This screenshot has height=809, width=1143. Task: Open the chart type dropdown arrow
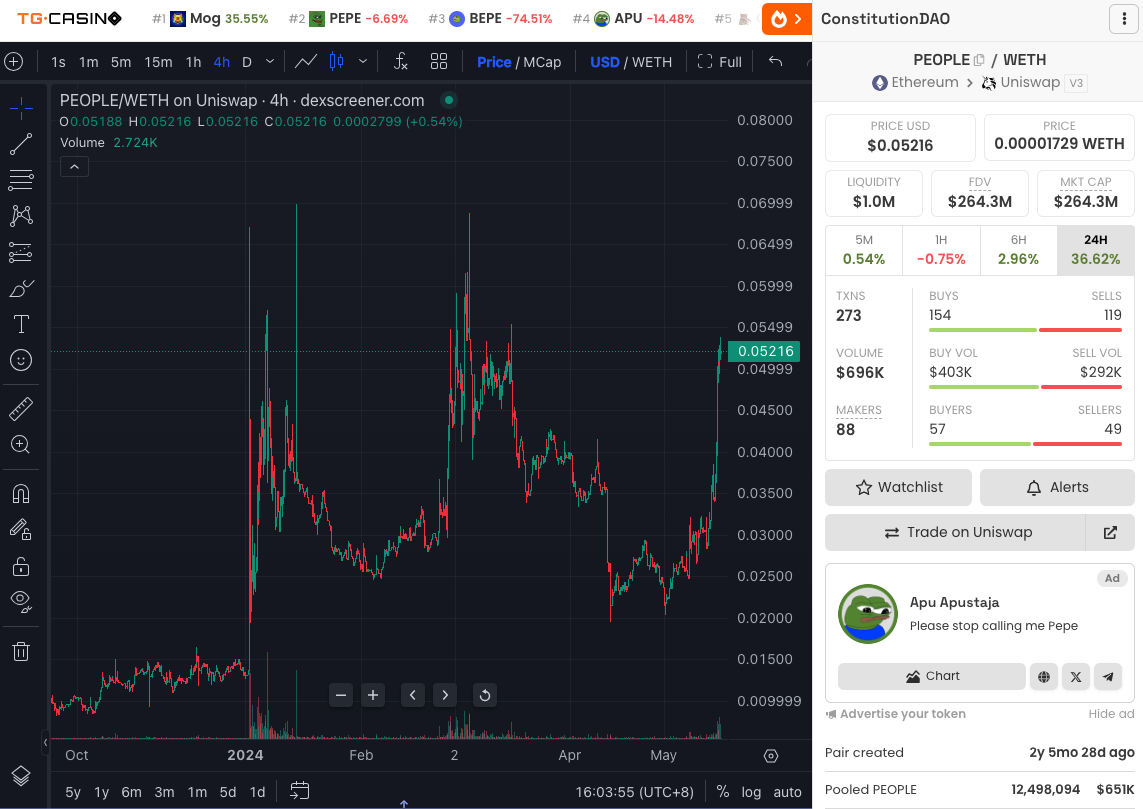tap(363, 62)
